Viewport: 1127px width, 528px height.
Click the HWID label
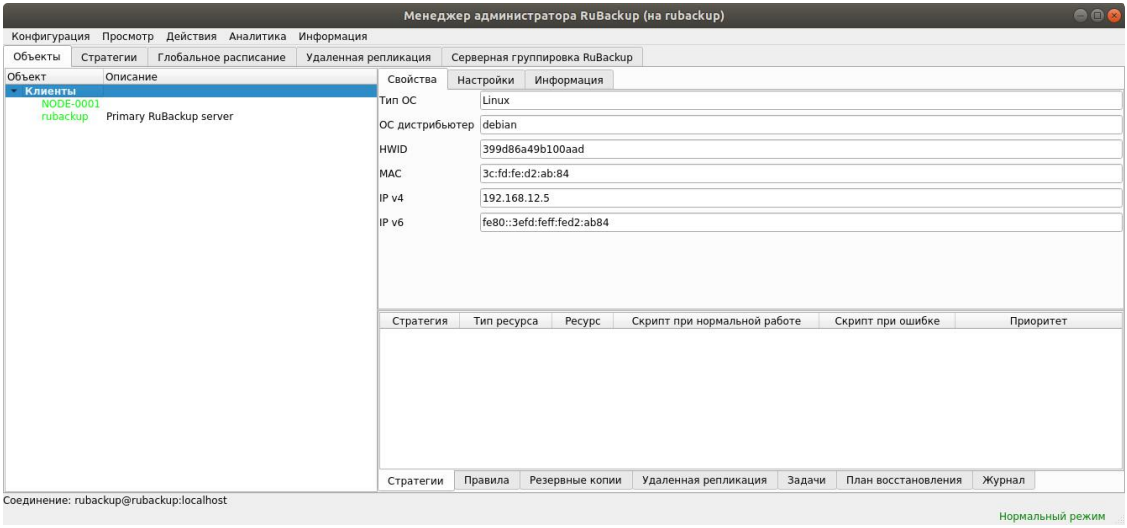[x=391, y=149]
